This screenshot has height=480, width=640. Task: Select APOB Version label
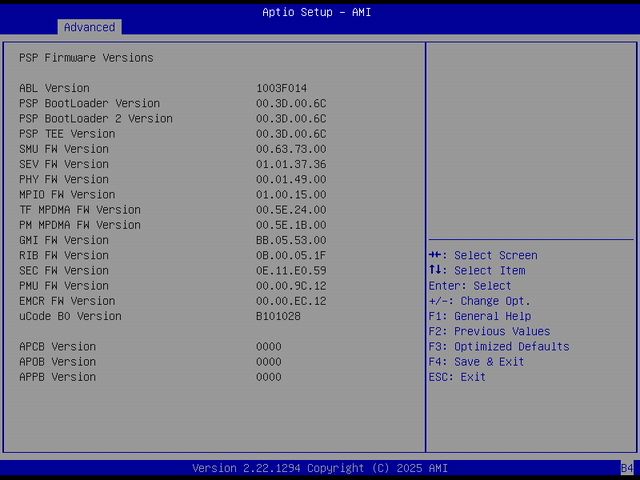[58, 362]
